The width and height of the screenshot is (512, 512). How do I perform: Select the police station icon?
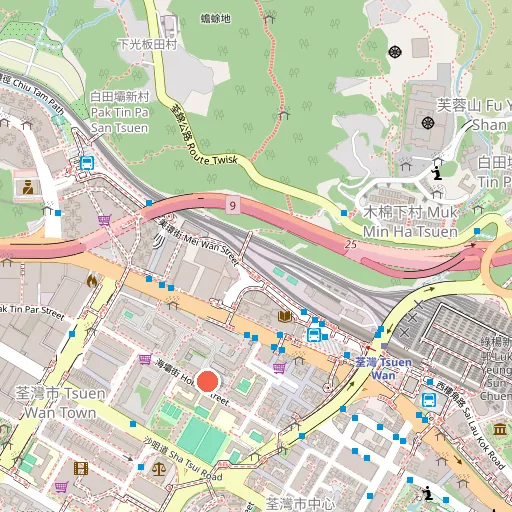28,188
